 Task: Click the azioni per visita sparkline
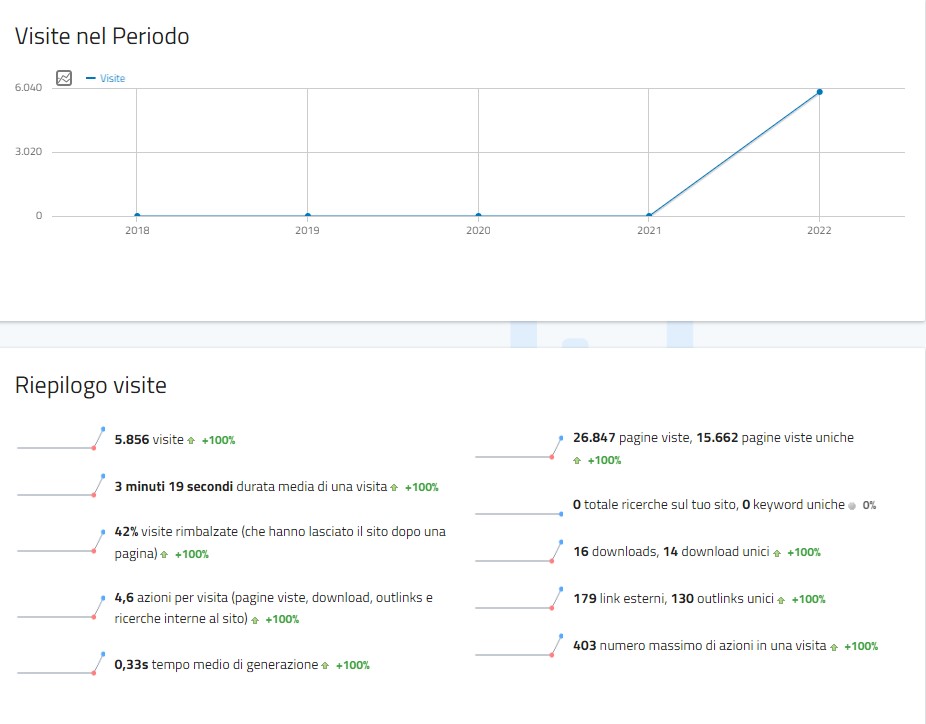[61, 608]
